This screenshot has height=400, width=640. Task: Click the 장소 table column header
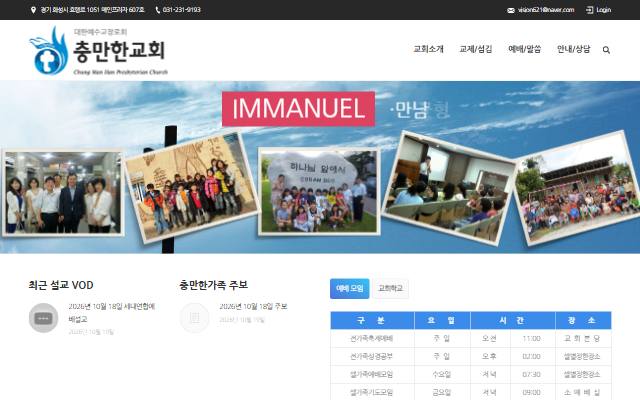[x=583, y=320]
